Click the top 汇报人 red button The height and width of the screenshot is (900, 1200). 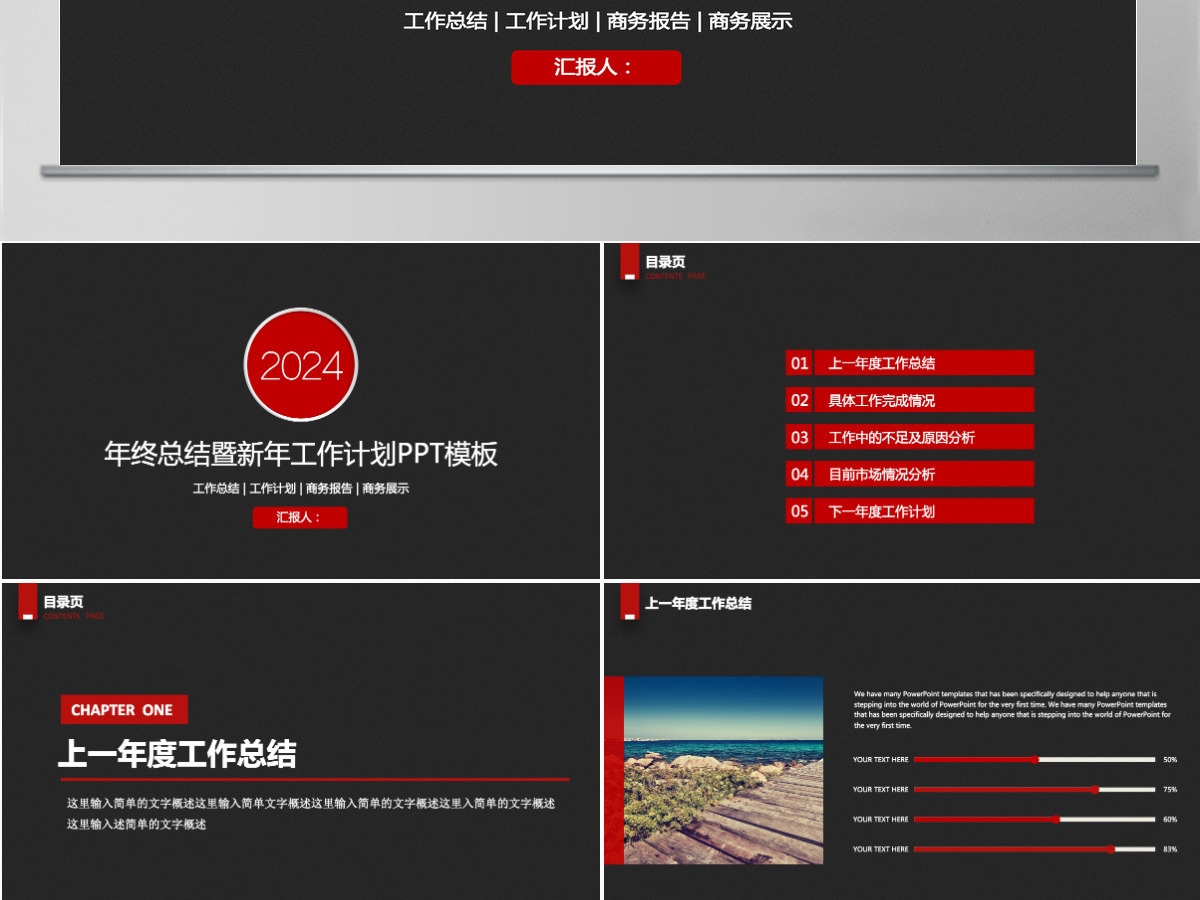[x=596, y=67]
